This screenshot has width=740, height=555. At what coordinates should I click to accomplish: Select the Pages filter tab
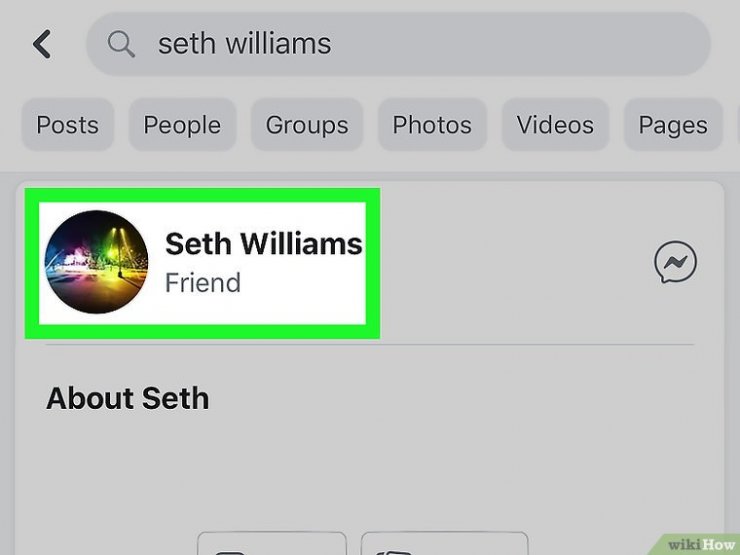pyautogui.click(x=673, y=125)
